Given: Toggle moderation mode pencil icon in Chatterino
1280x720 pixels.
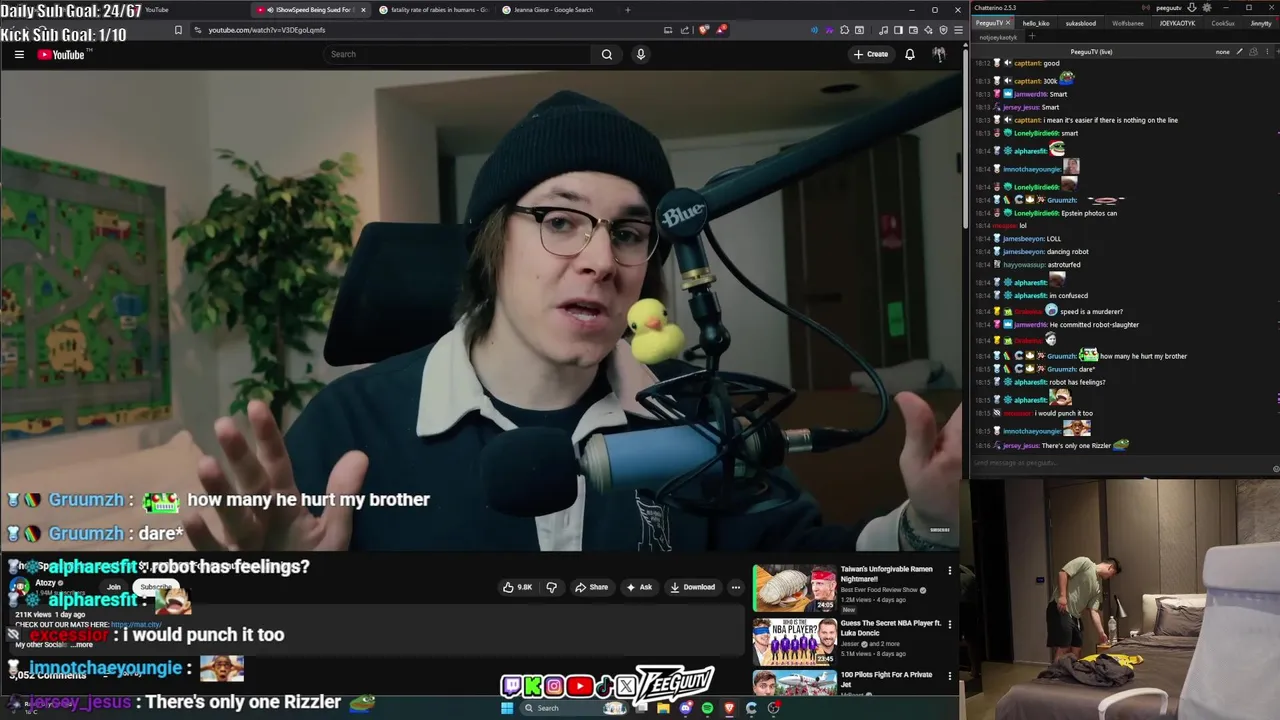Looking at the screenshot, I should [x=1240, y=51].
